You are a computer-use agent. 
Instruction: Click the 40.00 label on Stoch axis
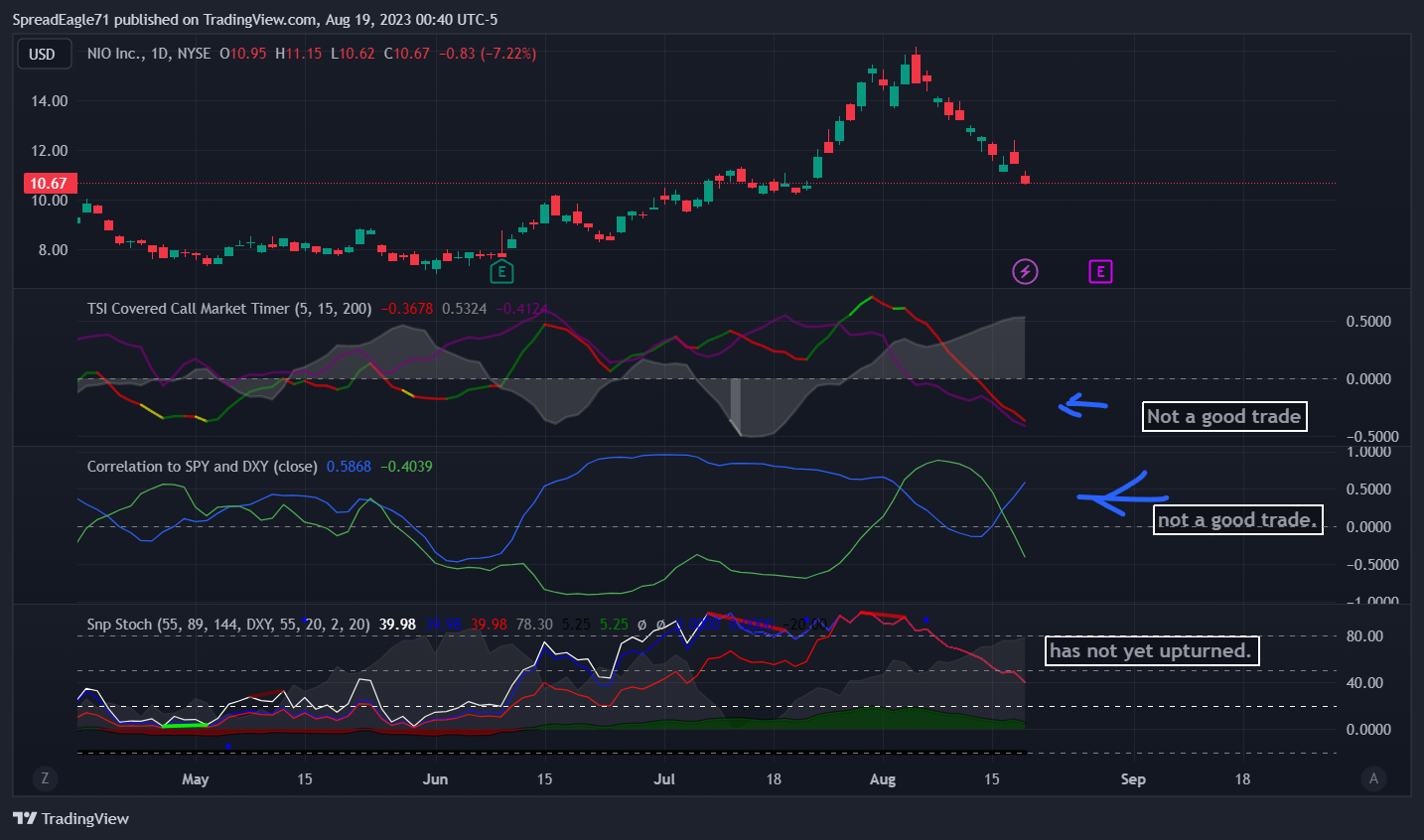click(1364, 683)
